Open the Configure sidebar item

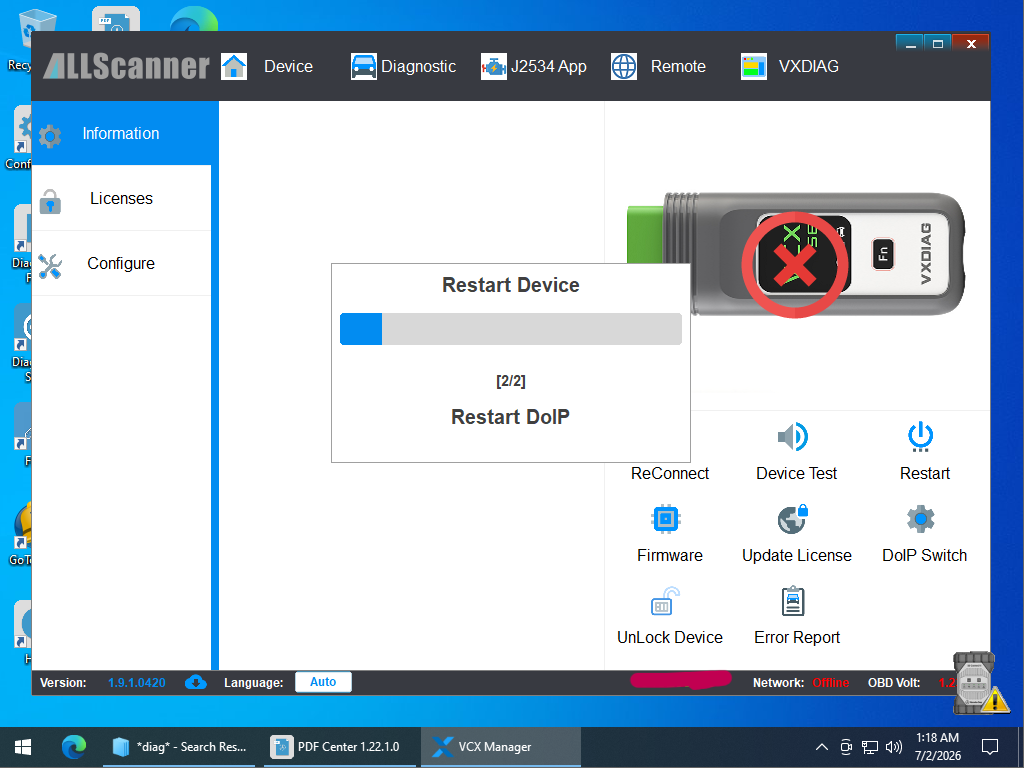(x=121, y=263)
